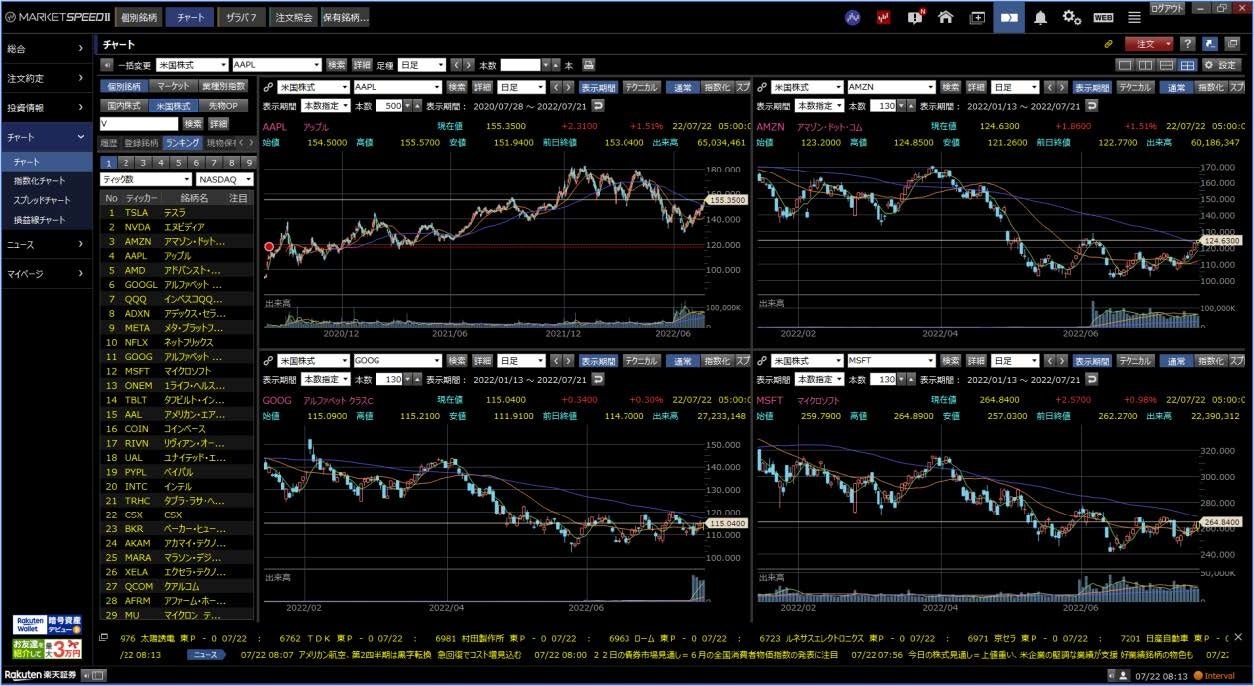
Task: Switch to ランキング tab
Action: coord(183,143)
